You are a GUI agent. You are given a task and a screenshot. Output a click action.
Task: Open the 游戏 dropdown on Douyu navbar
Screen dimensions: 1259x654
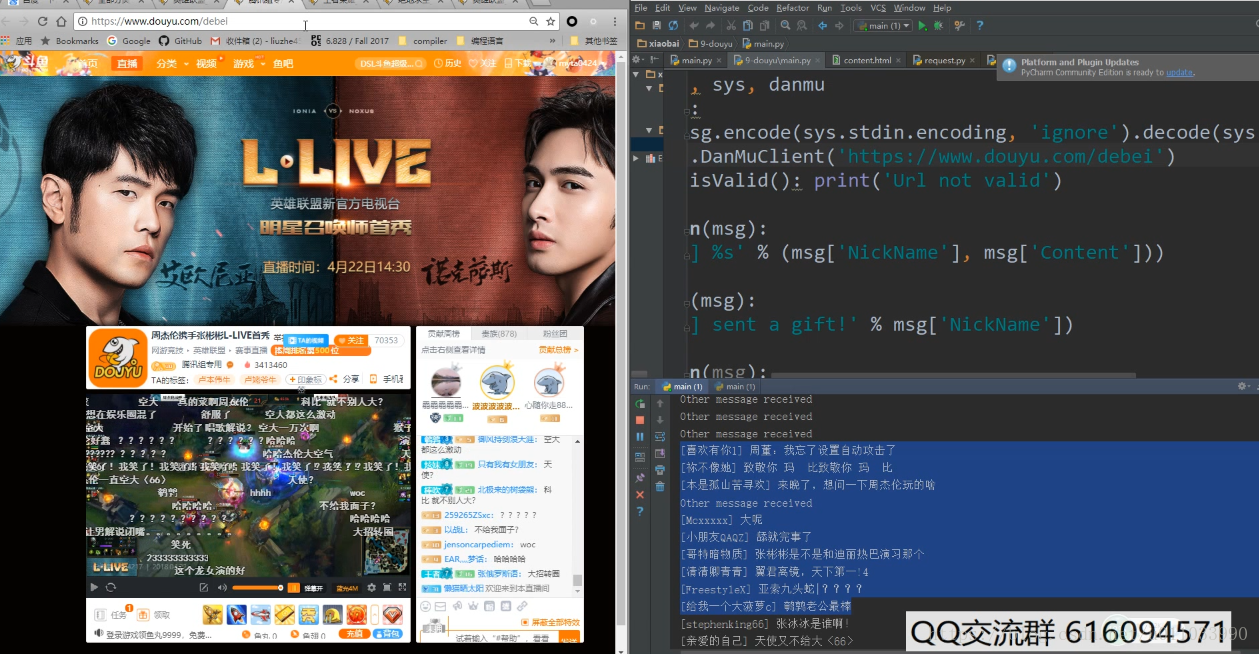tap(247, 63)
